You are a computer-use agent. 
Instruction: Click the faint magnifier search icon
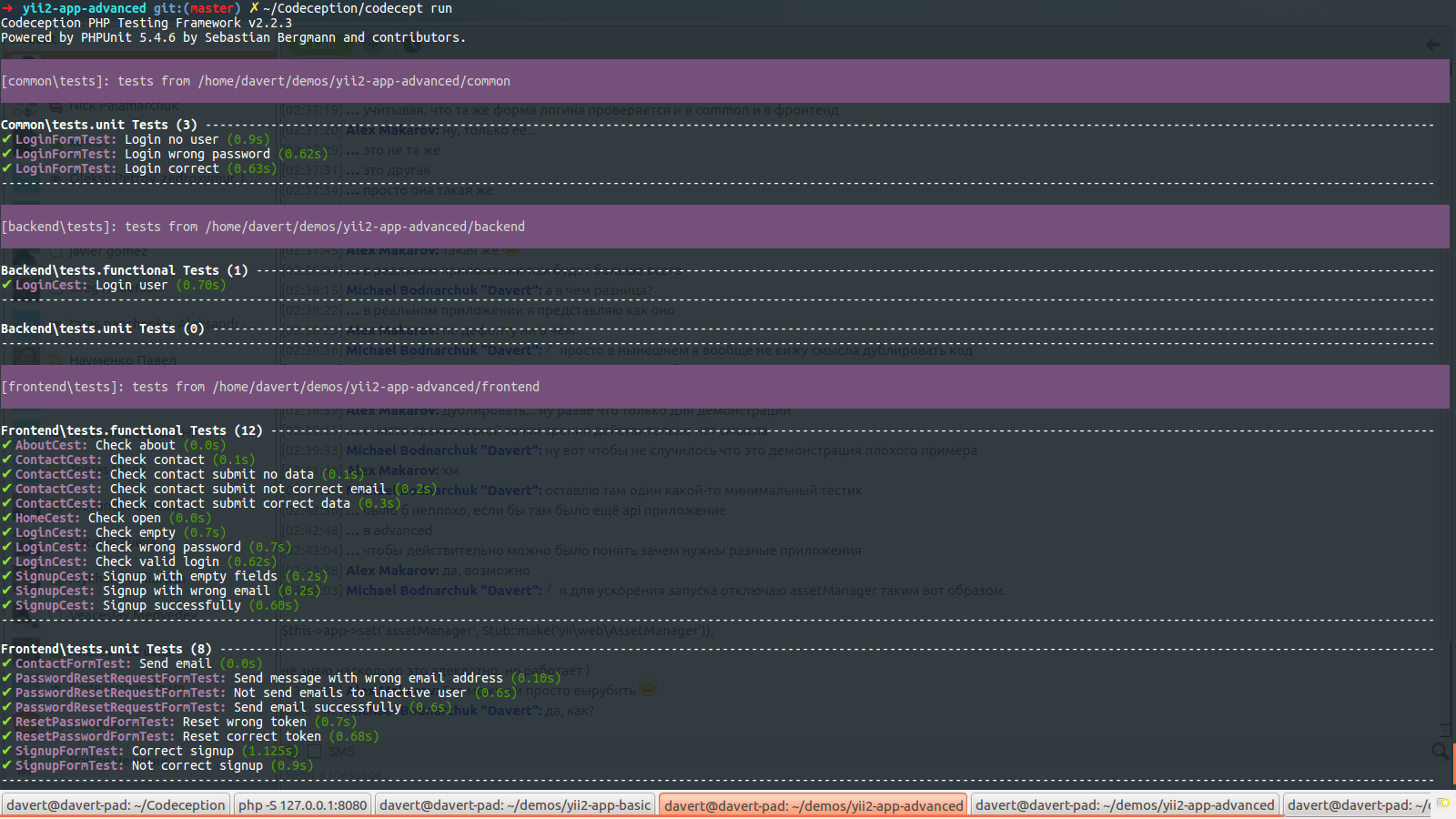coord(1440,752)
